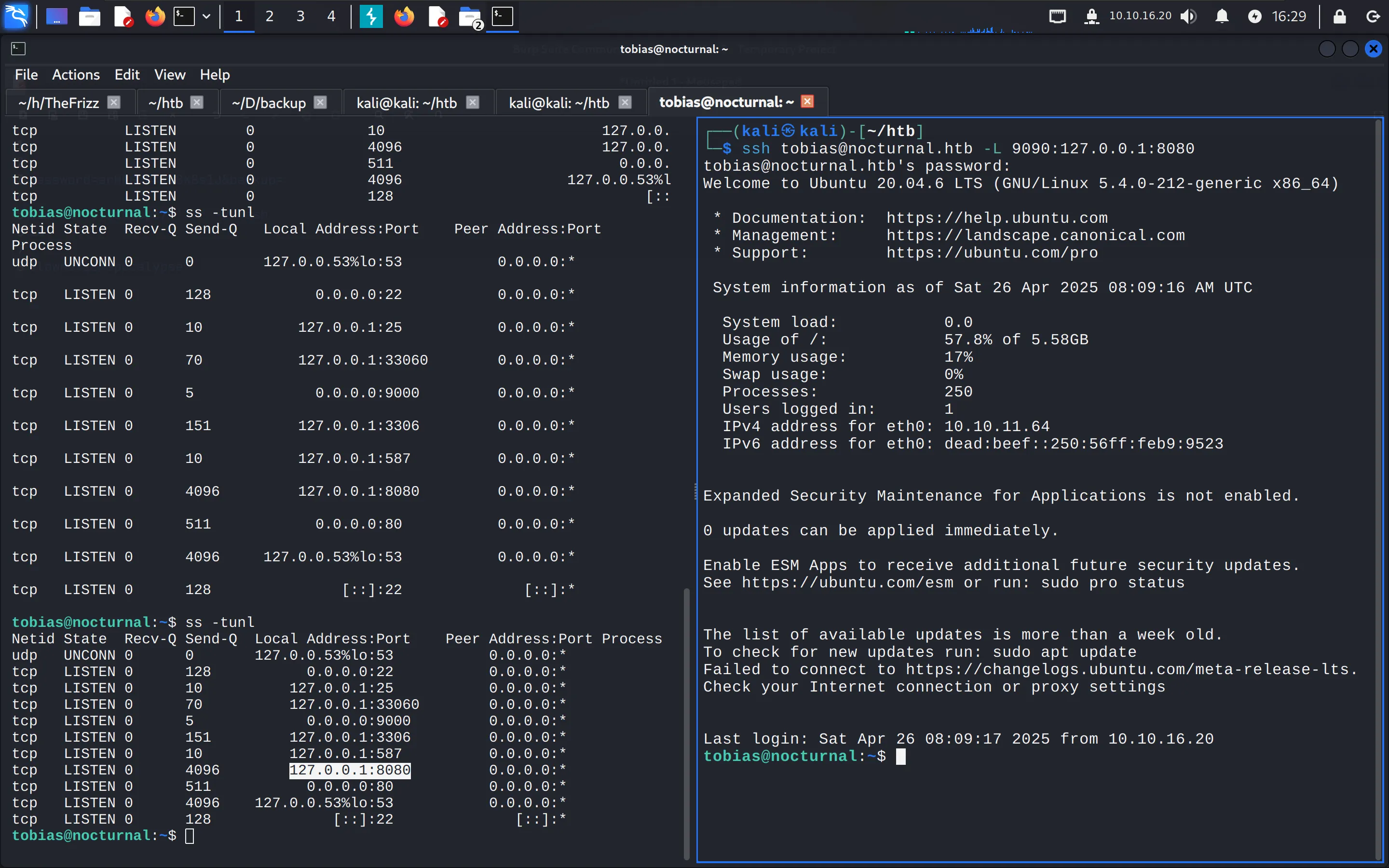
Task: Click the left pane scrollbar handle
Action: click(686, 723)
